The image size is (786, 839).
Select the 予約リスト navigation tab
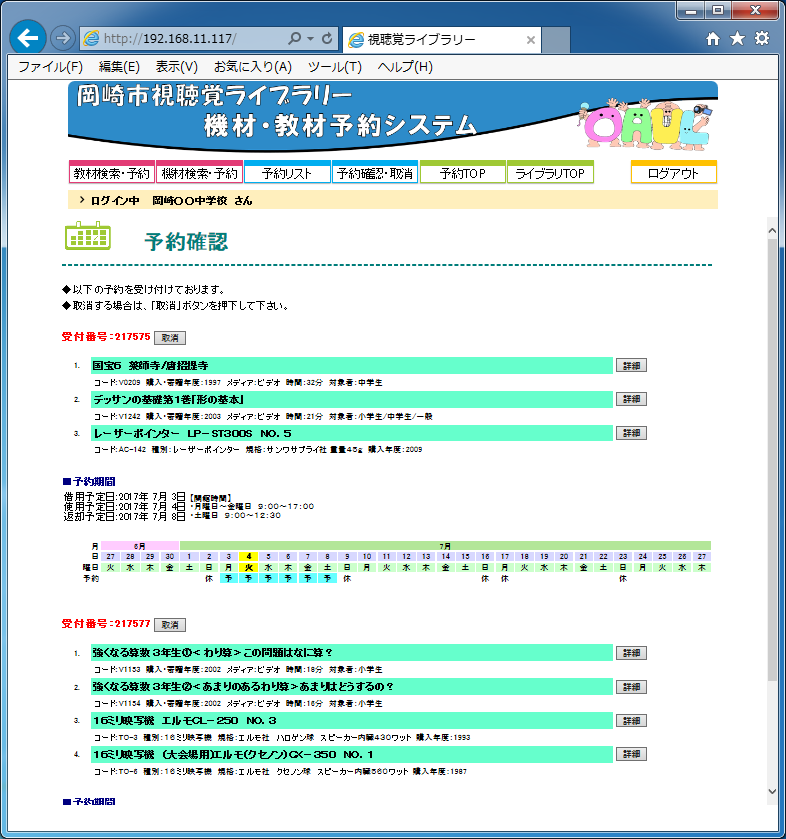coord(287,173)
